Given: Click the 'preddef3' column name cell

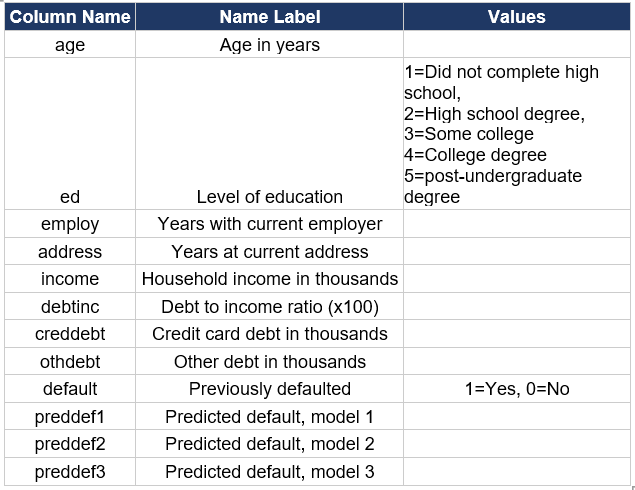Looking at the screenshot, I should (70, 472).
